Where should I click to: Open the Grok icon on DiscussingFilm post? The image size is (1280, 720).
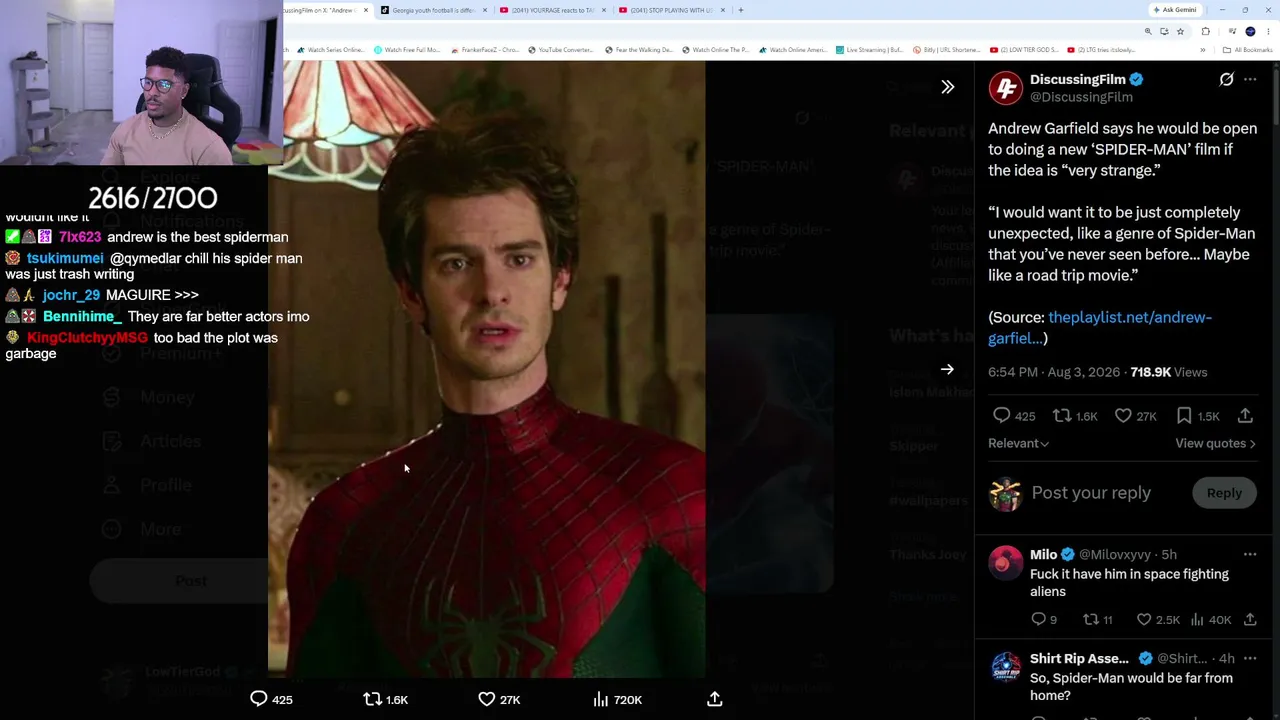pos(1226,79)
